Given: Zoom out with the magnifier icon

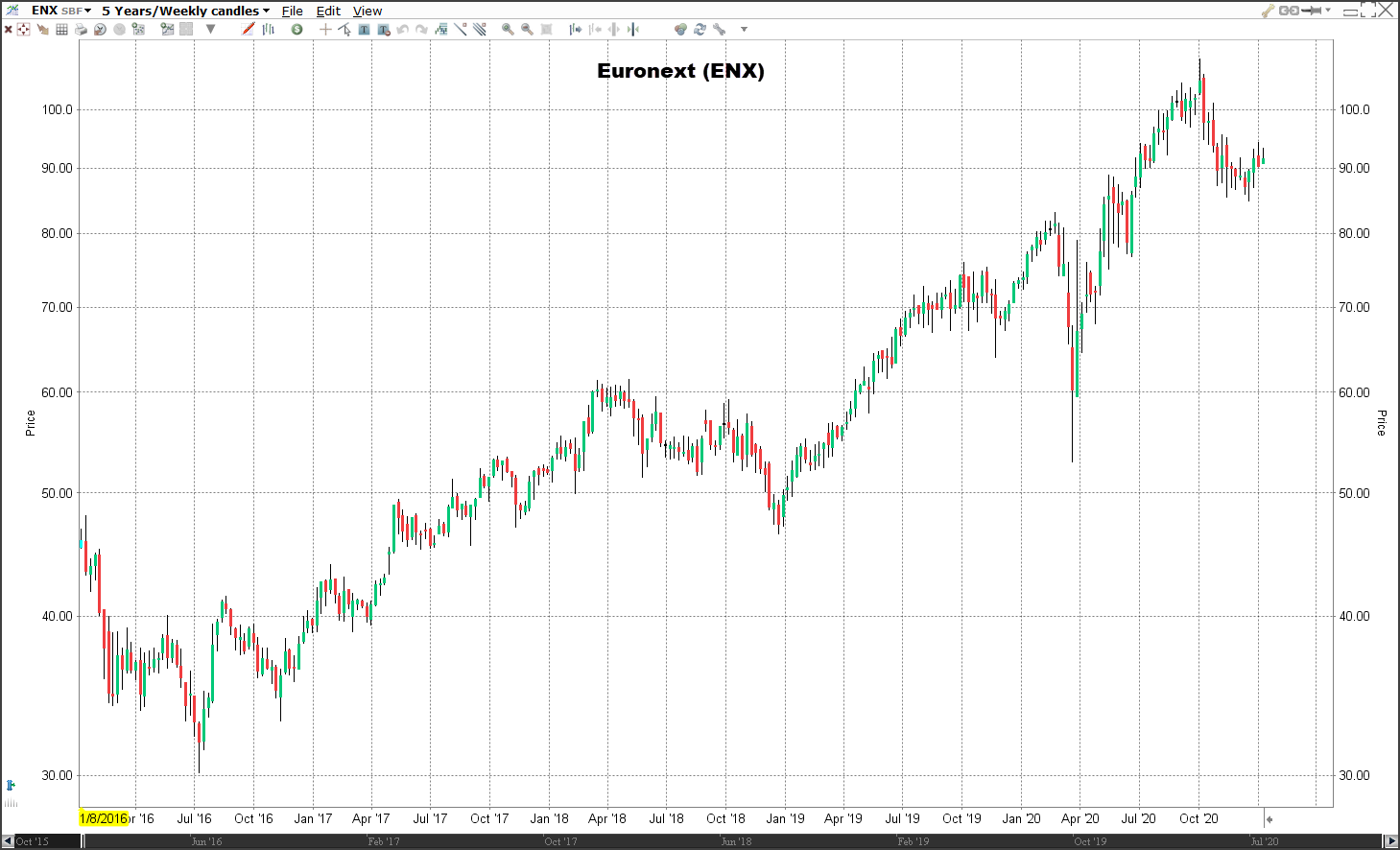Looking at the screenshot, I should click(527, 30).
